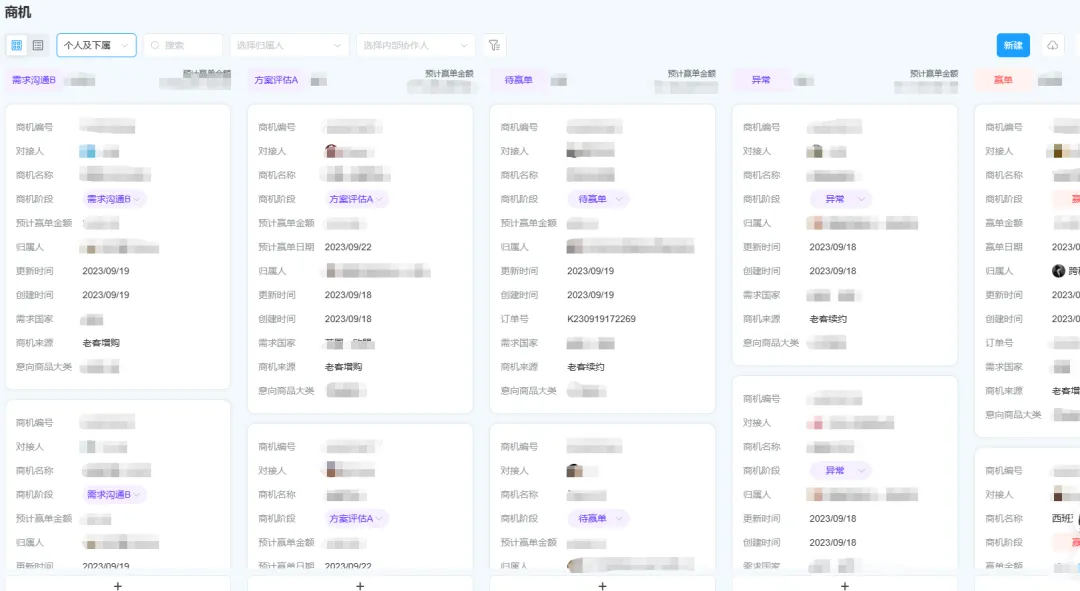Open the 个人及下属 scope dropdown

click(96, 45)
